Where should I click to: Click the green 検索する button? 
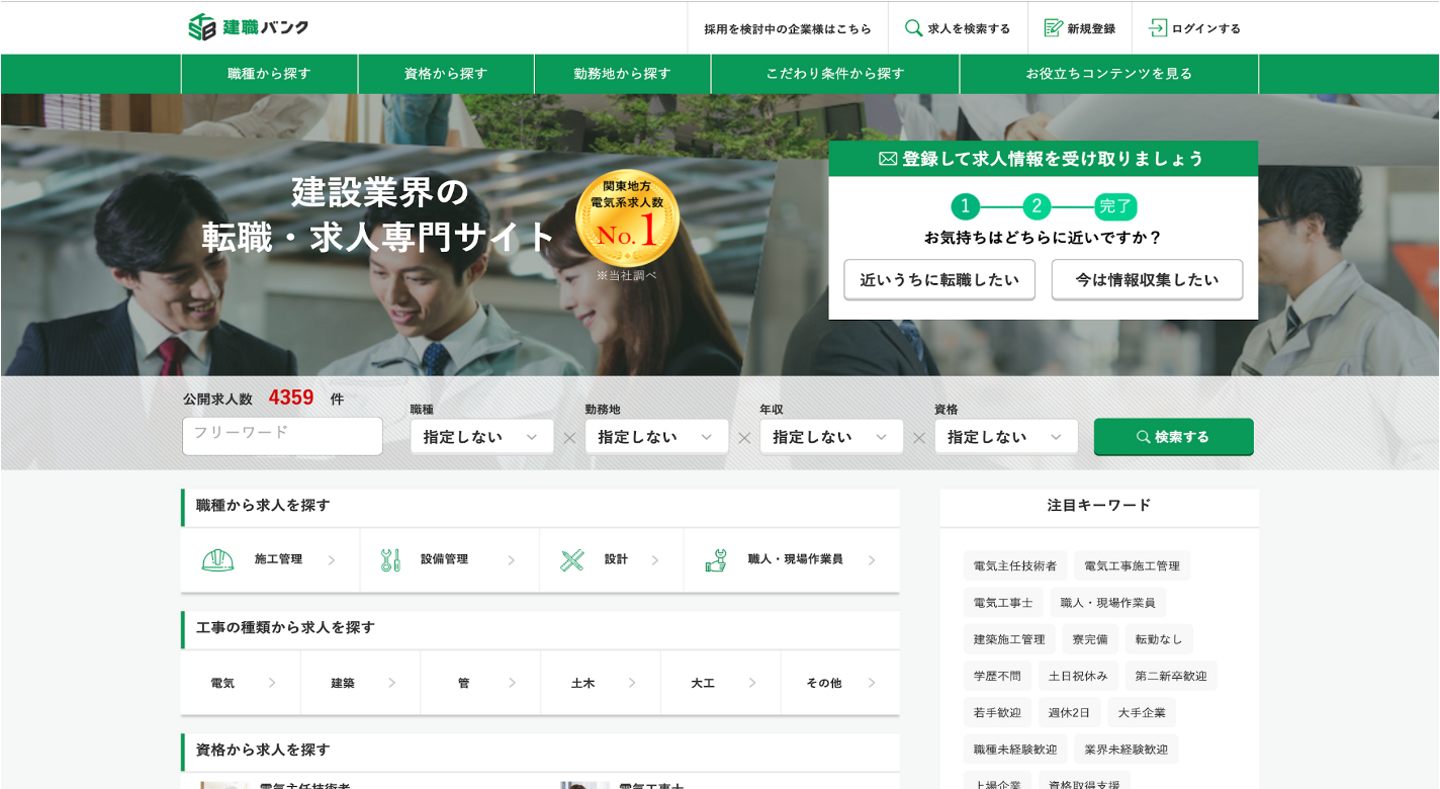tap(1173, 437)
